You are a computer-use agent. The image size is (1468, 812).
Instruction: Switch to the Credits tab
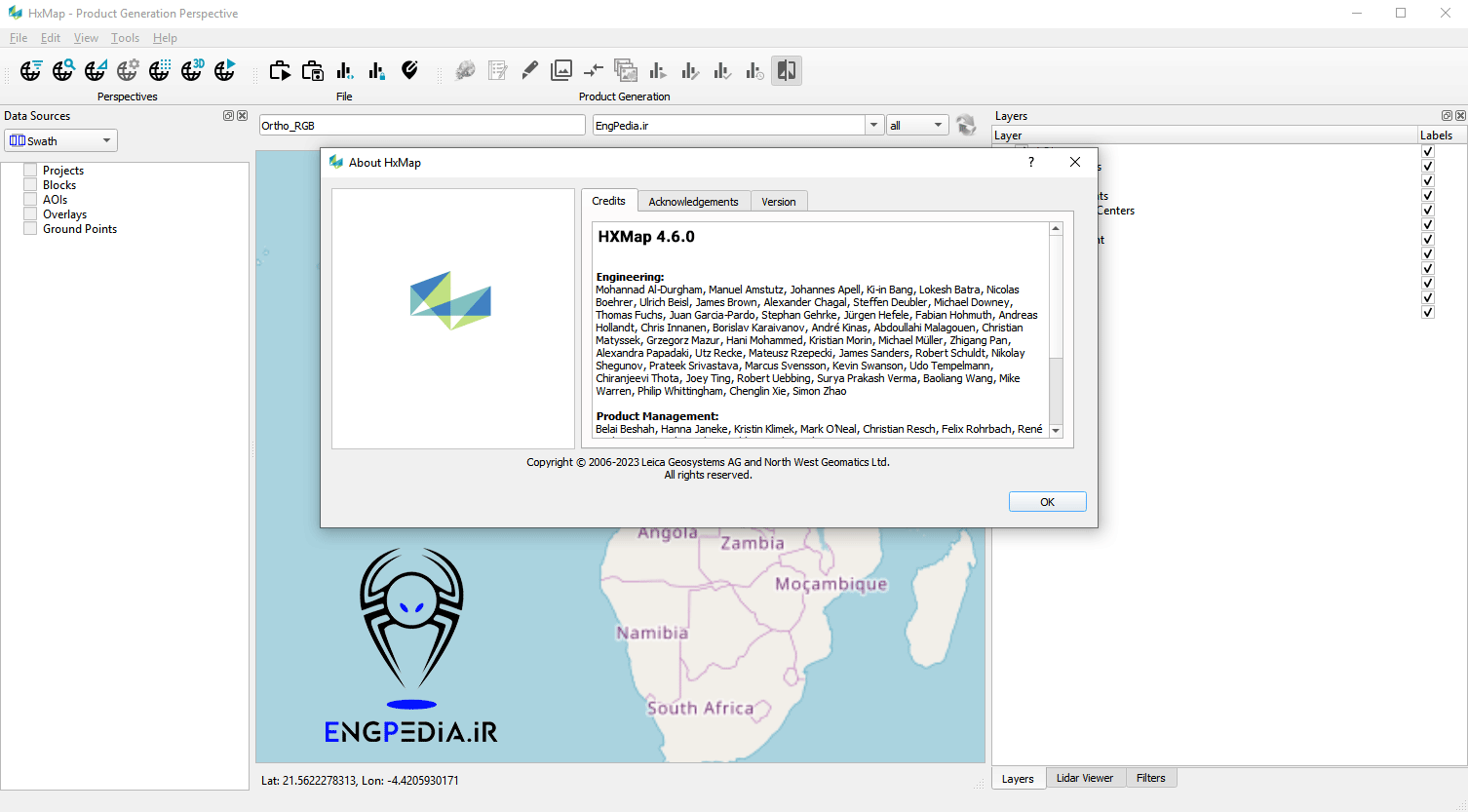(x=609, y=200)
